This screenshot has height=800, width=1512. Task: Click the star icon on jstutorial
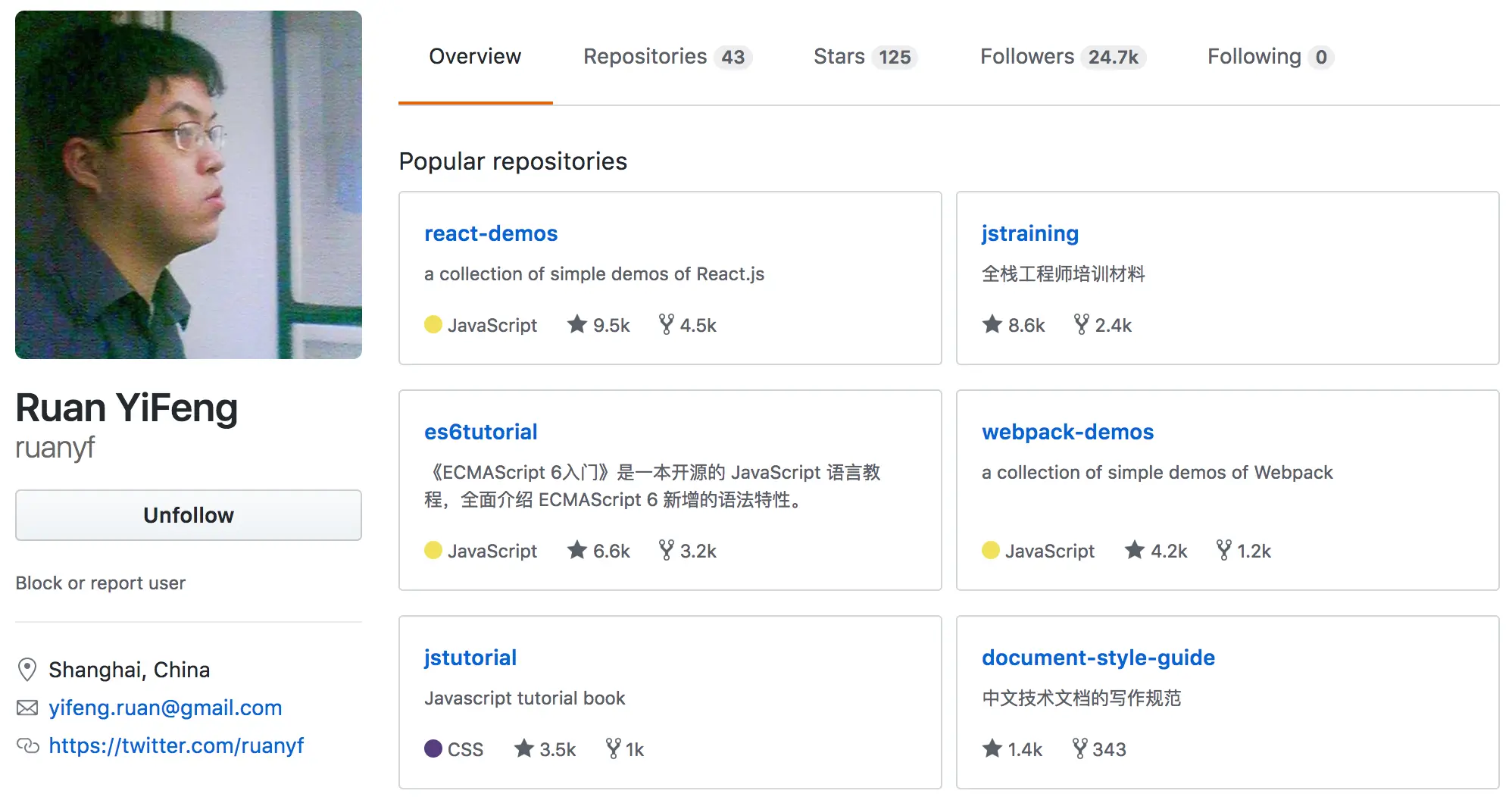coord(524,748)
